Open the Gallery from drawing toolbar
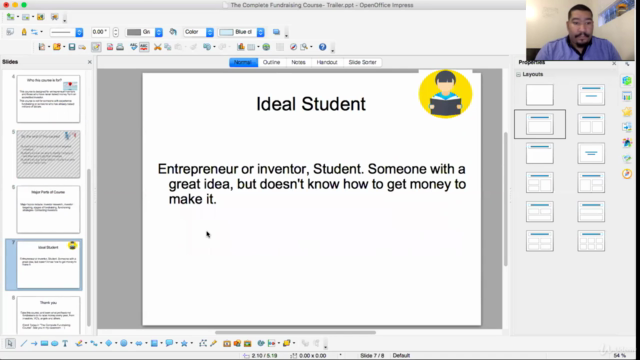The height and width of the screenshot is (360, 640). [247, 344]
